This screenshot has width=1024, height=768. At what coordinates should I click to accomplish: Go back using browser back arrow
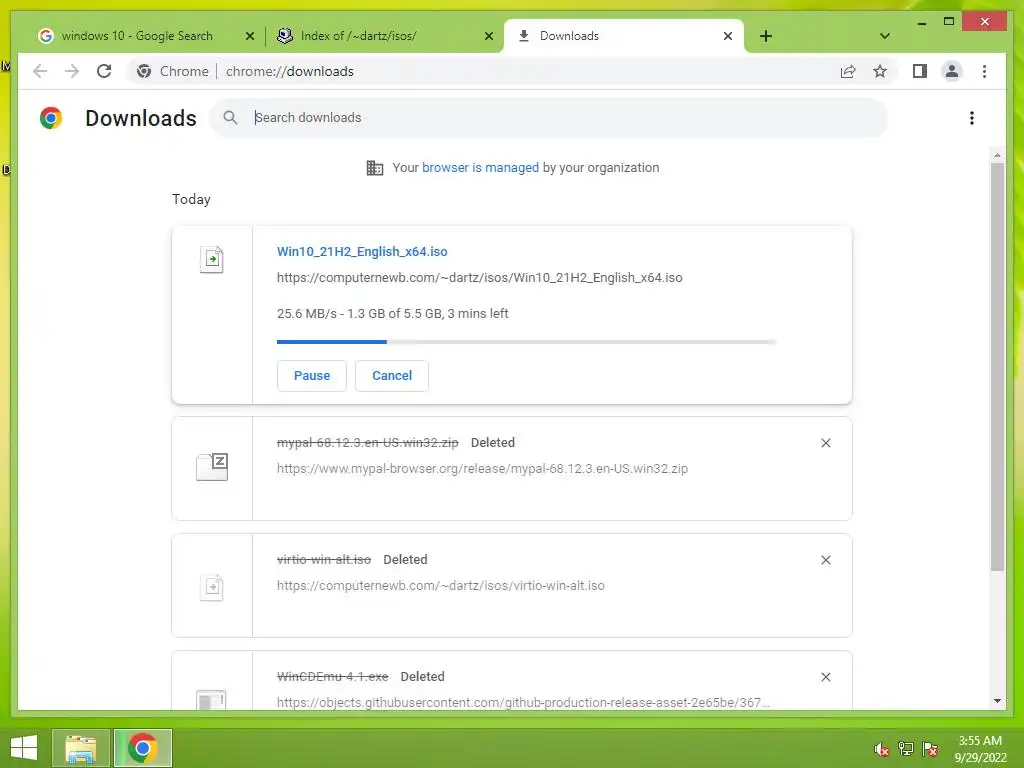pyautogui.click(x=40, y=71)
